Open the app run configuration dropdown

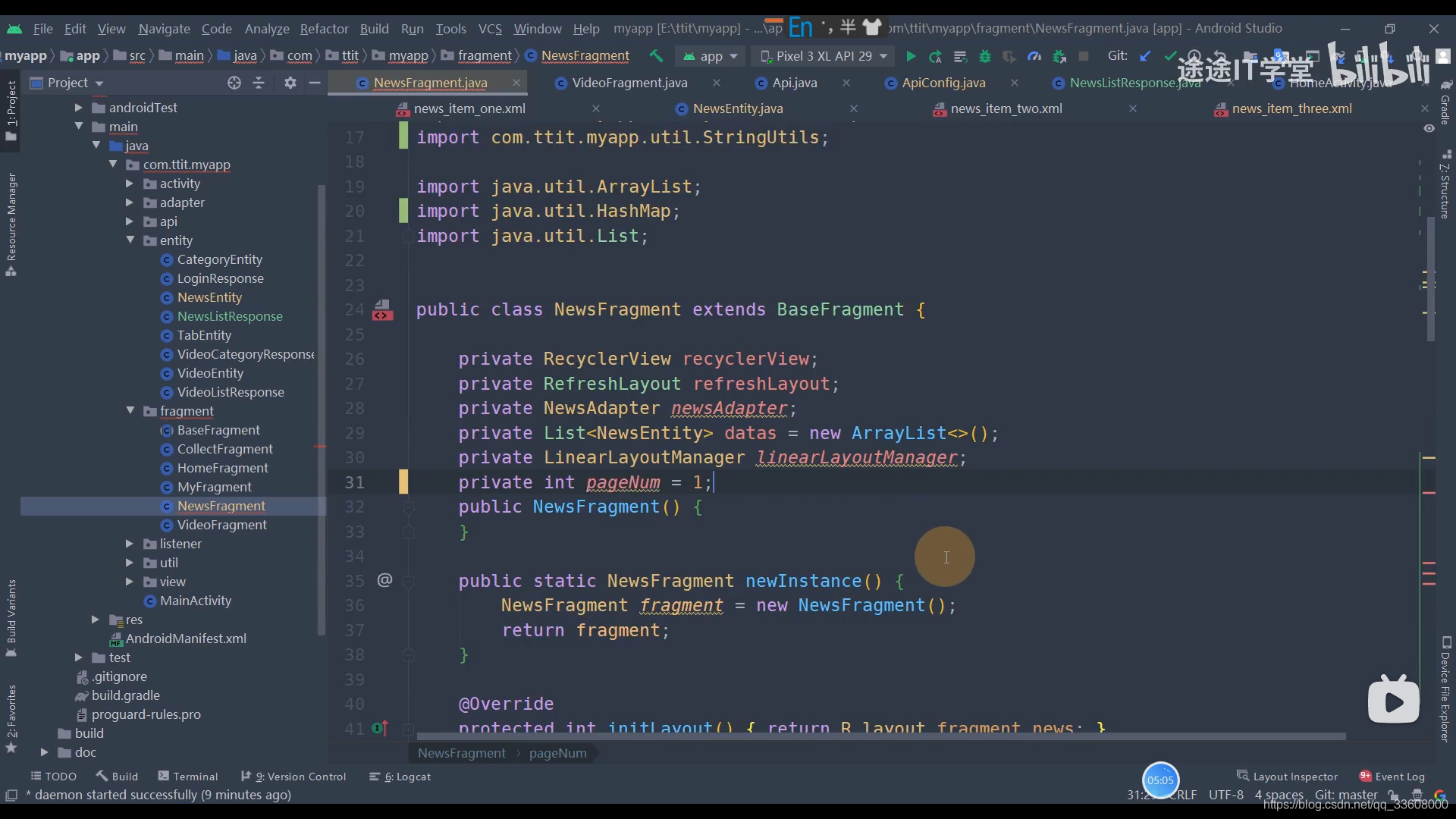pos(711,56)
